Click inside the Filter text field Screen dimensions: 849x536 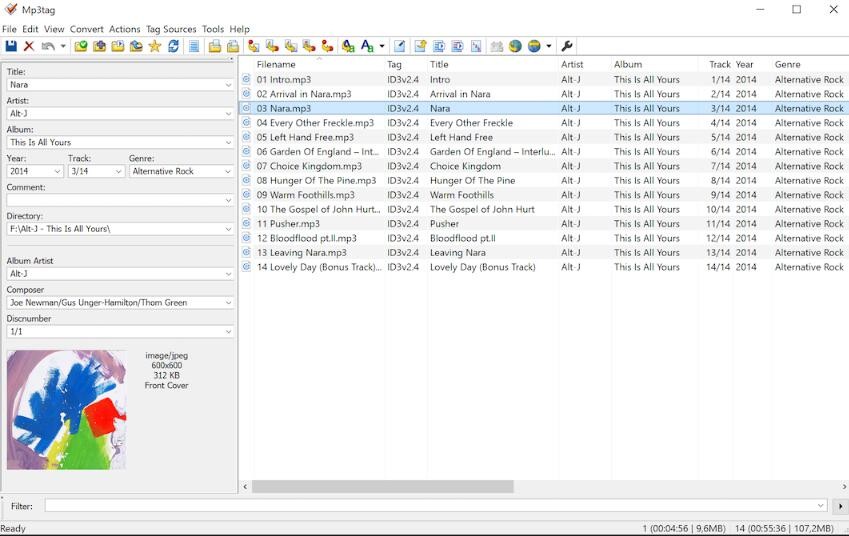click(x=430, y=506)
